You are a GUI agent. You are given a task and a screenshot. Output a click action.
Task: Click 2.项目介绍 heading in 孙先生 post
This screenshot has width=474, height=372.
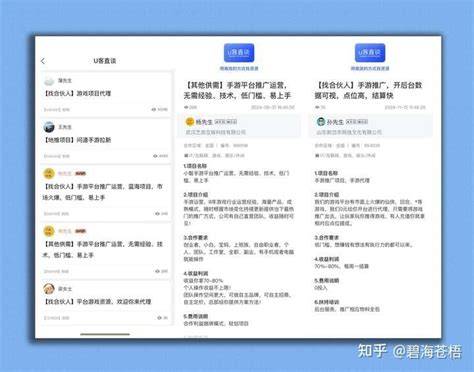point(327,195)
